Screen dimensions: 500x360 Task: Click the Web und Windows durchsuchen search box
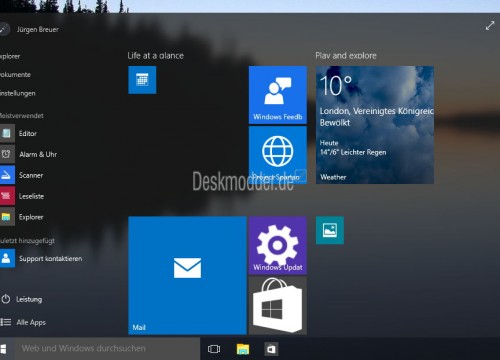click(107, 349)
